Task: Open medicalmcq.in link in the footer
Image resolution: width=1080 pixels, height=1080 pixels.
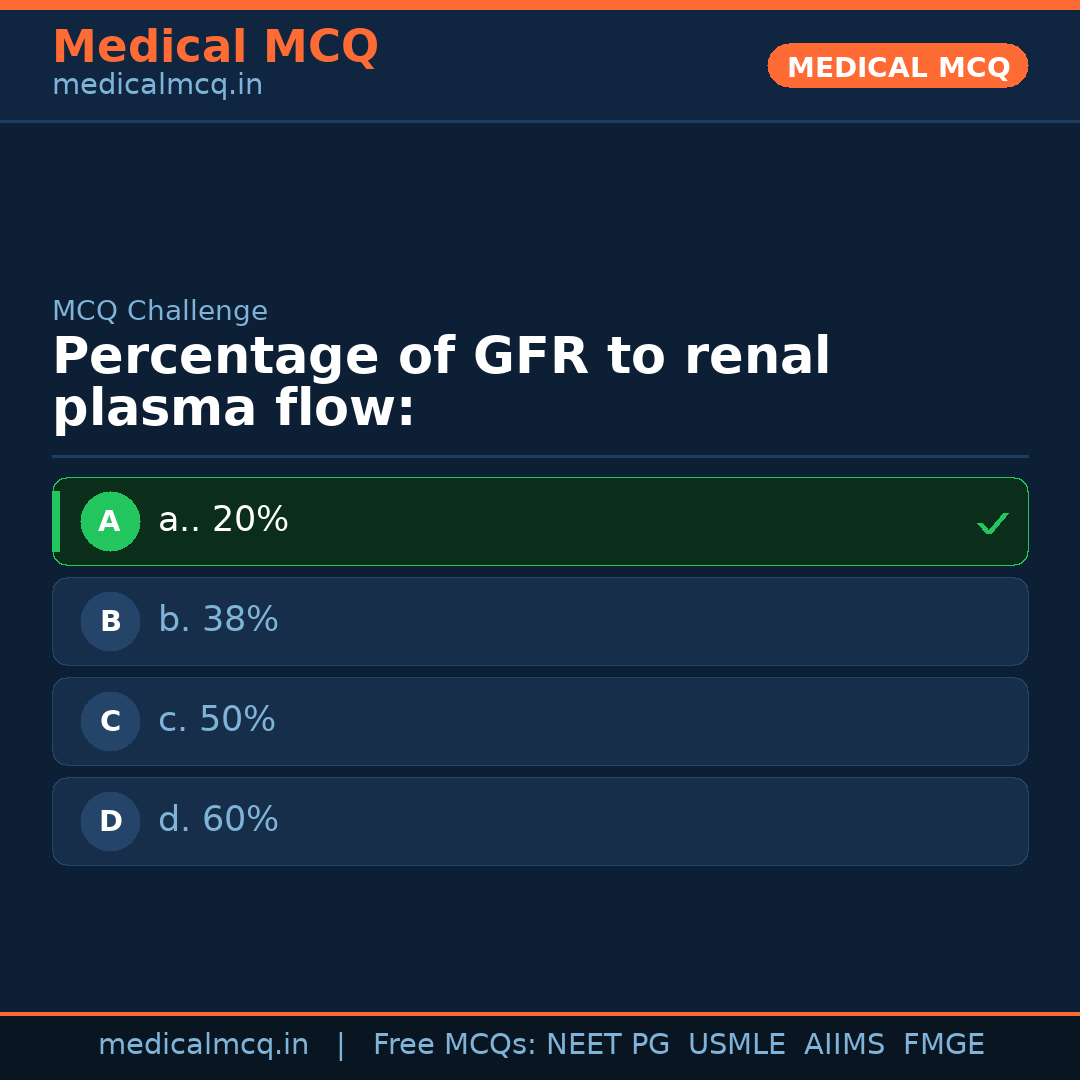Action: click(x=203, y=1045)
